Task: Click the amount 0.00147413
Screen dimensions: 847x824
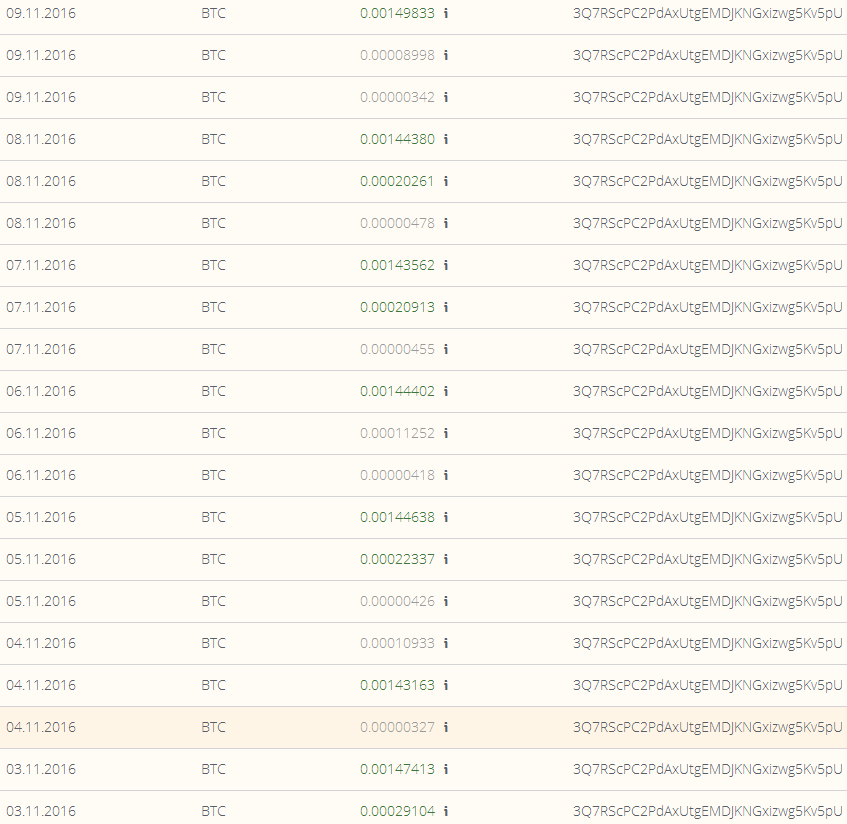Action: click(x=397, y=769)
